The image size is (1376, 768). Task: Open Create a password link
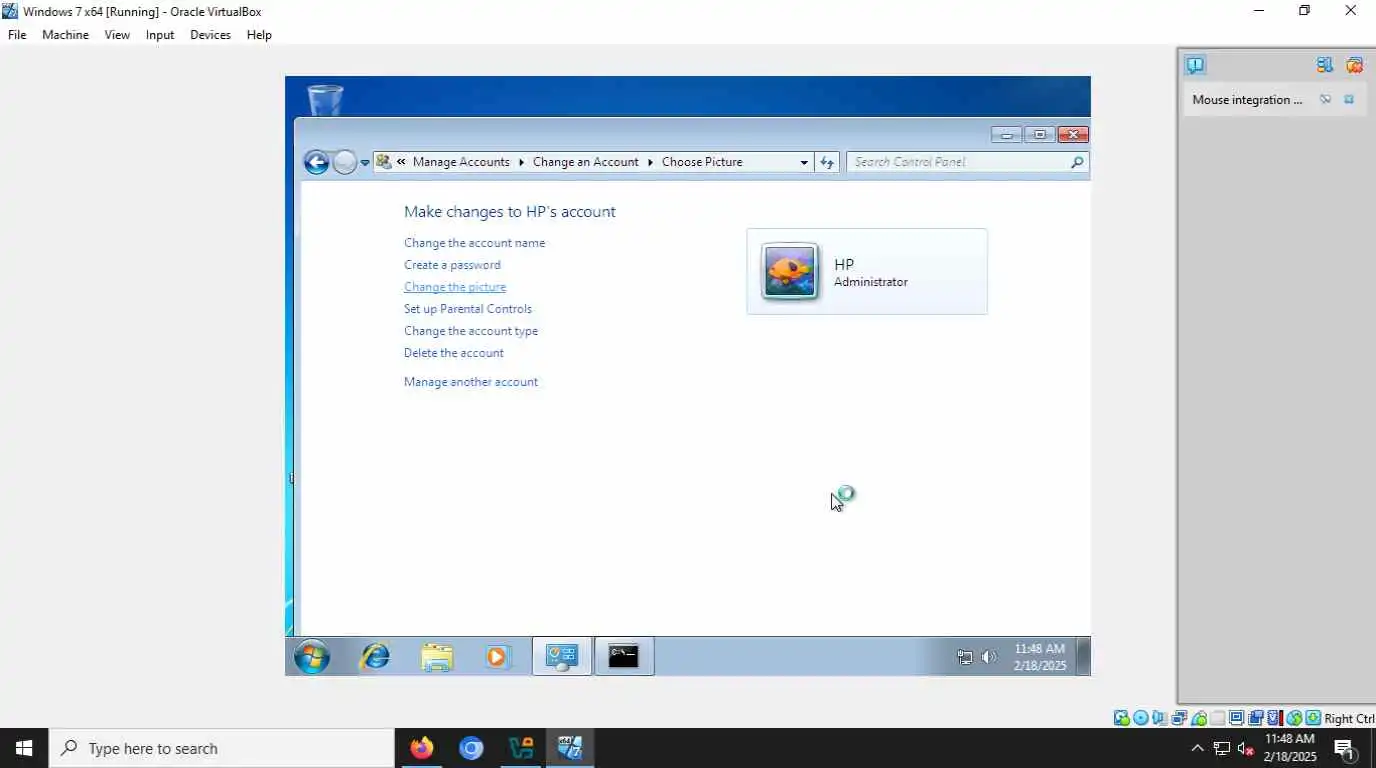tap(452, 265)
